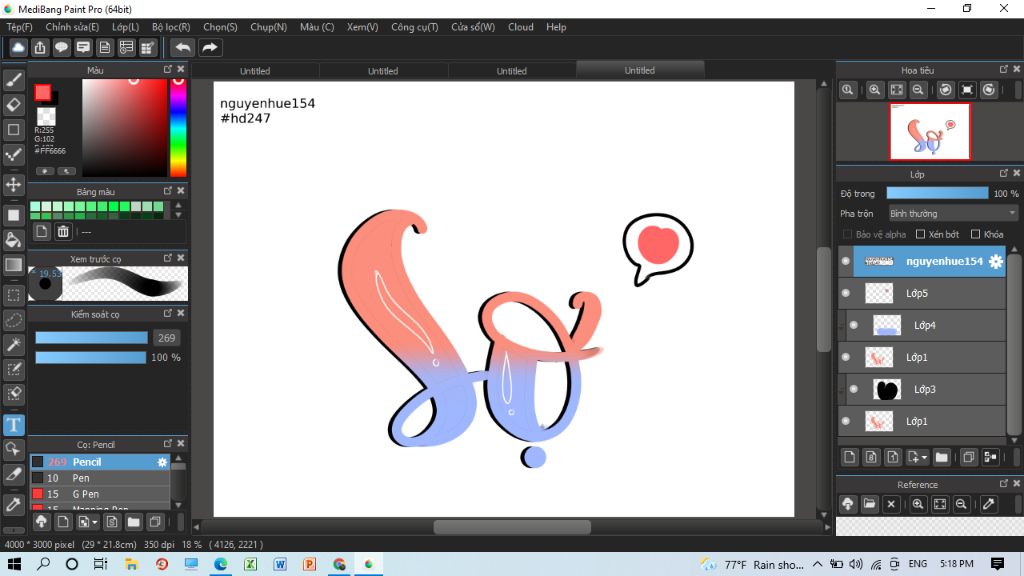Select the Magic Wand tool
The height and width of the screenshot is (576, 1024).
pos(14,345)
